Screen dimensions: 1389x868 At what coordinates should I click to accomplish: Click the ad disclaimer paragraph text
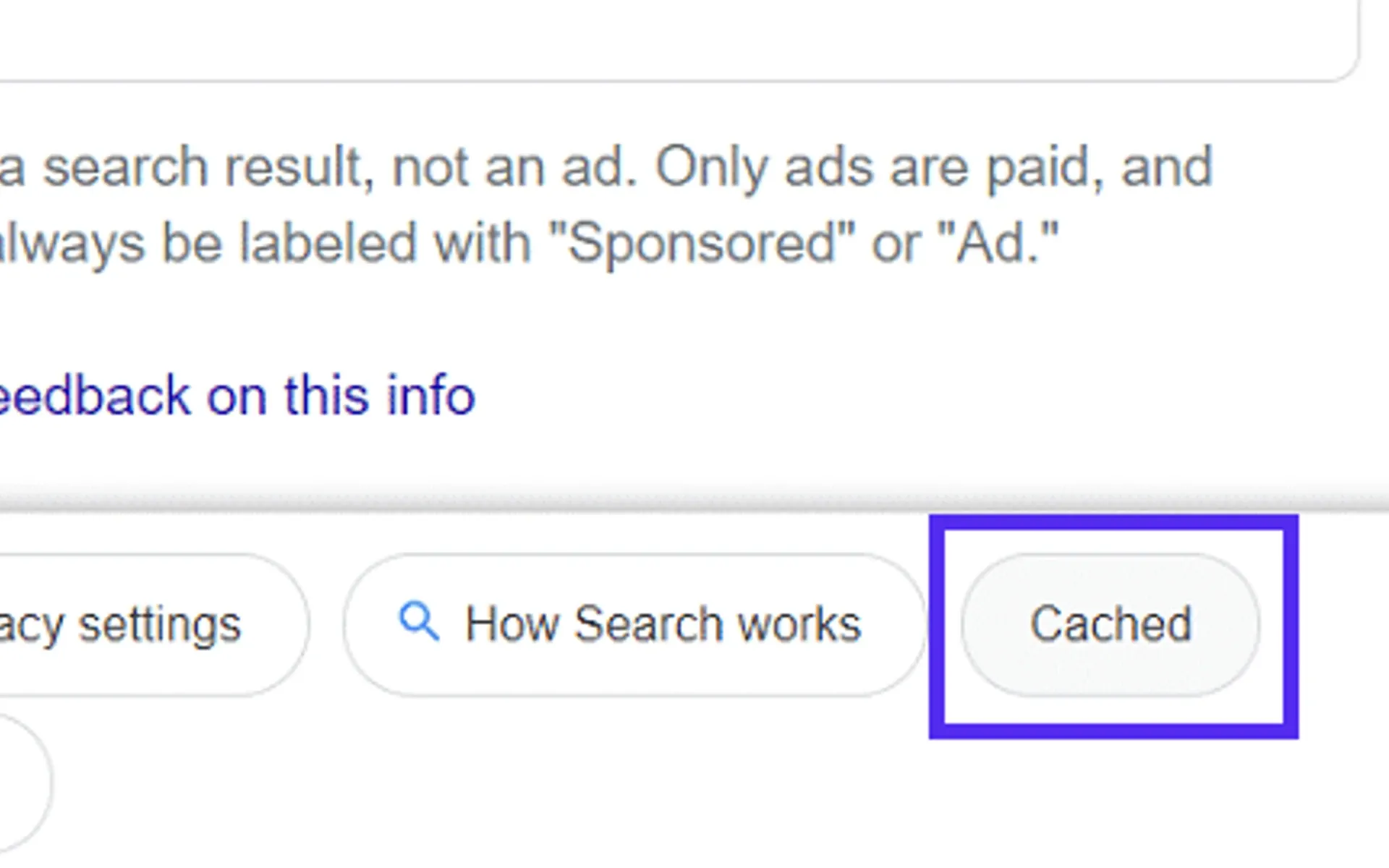(608, 203)
